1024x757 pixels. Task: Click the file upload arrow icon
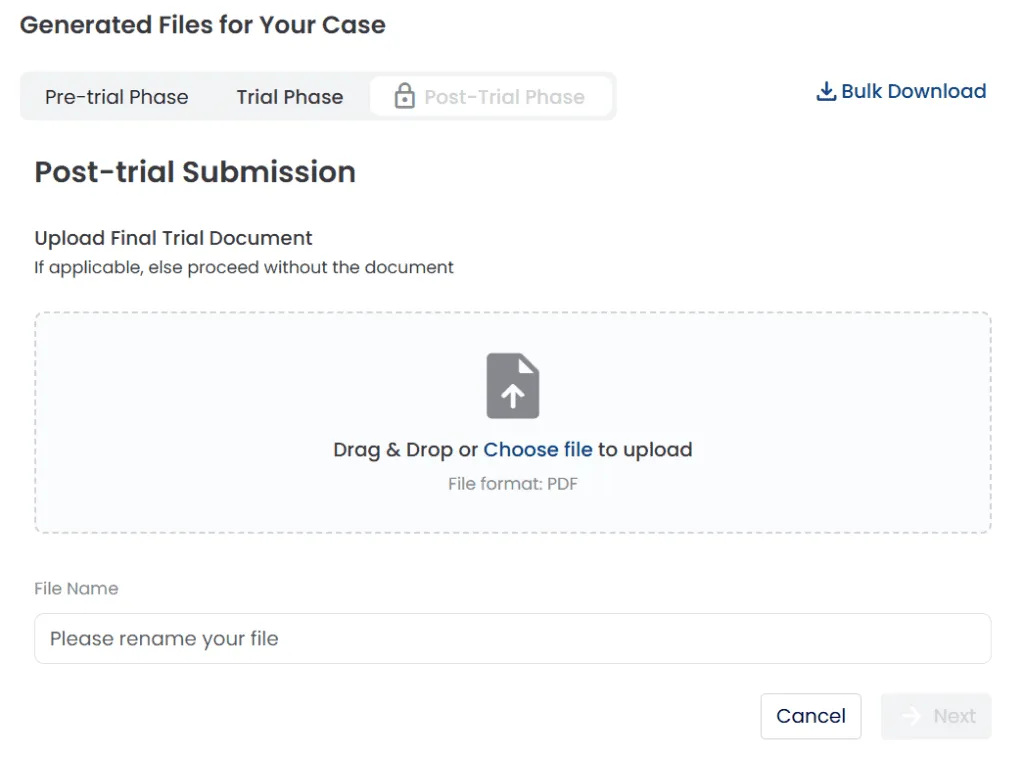click(x=513, y=385)
